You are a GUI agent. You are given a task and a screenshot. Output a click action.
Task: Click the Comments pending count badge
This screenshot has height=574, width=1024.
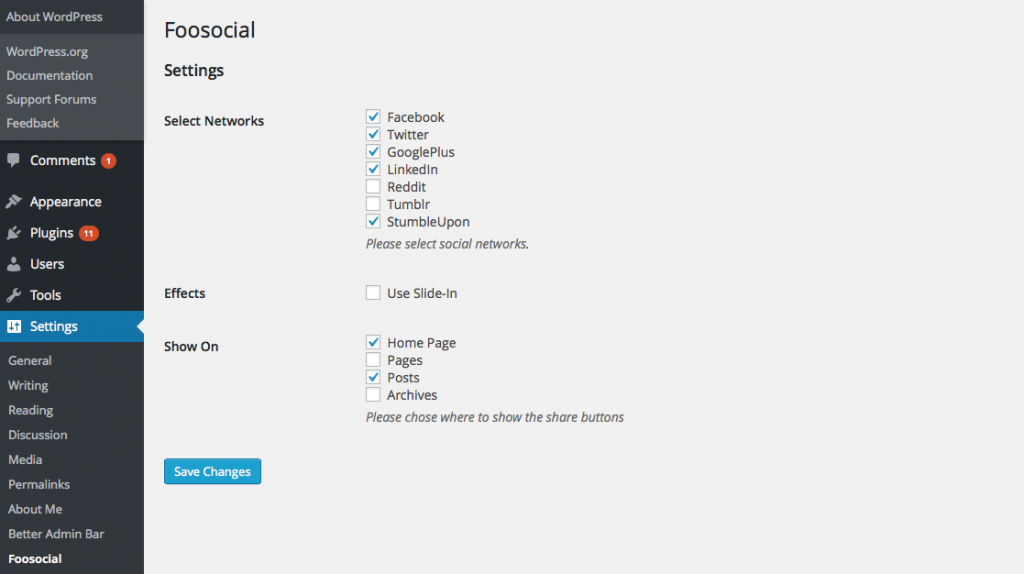[108, 161]
